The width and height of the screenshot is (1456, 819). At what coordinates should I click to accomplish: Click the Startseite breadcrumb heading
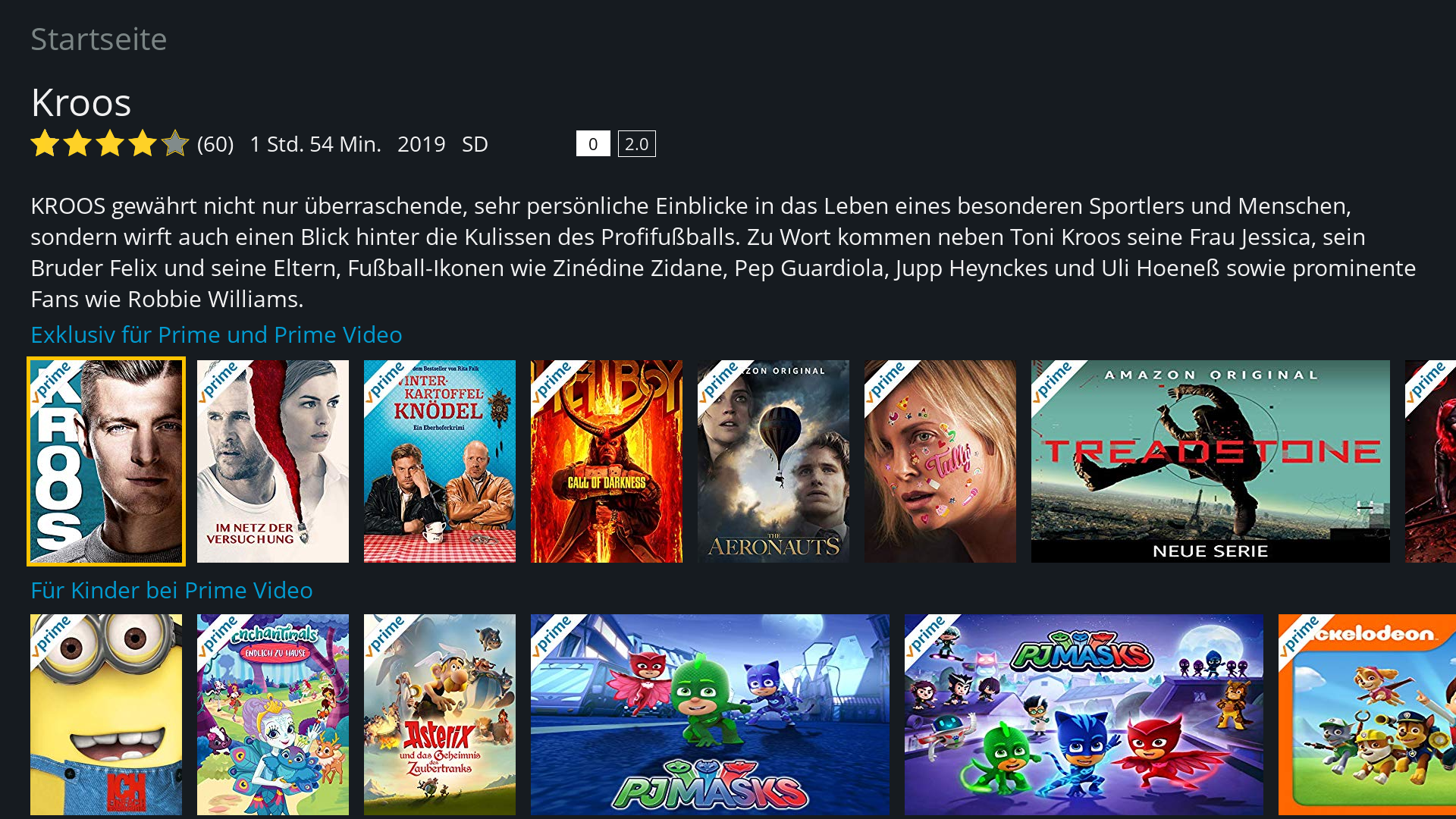pyautogui.click(x=99, y=39)
